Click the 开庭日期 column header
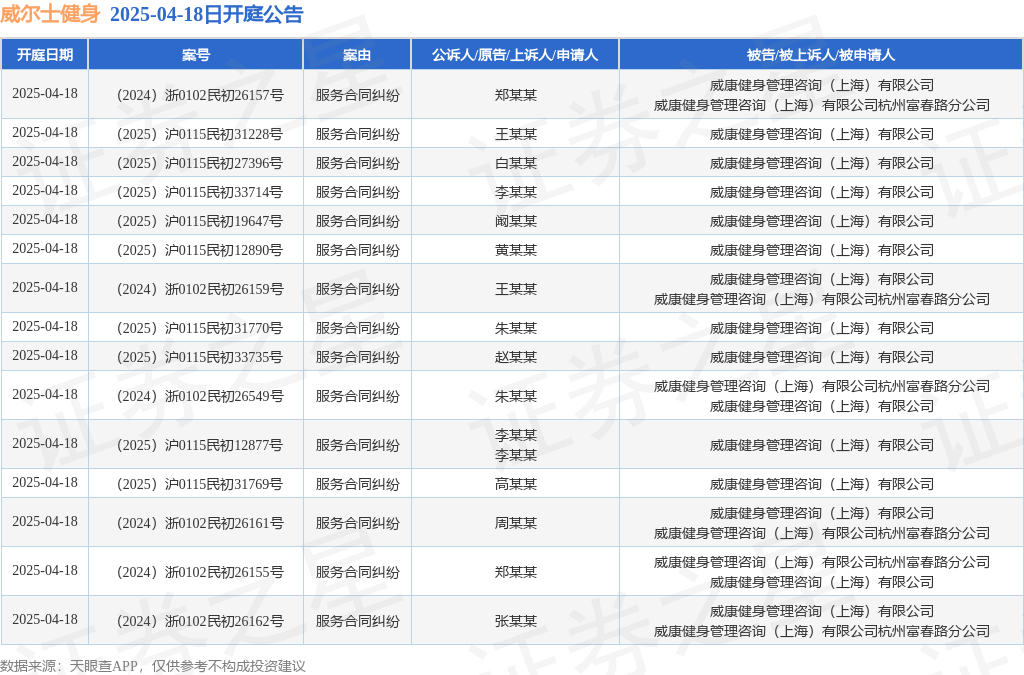This screenshot has height=675, width=1024. click(45, 55)
